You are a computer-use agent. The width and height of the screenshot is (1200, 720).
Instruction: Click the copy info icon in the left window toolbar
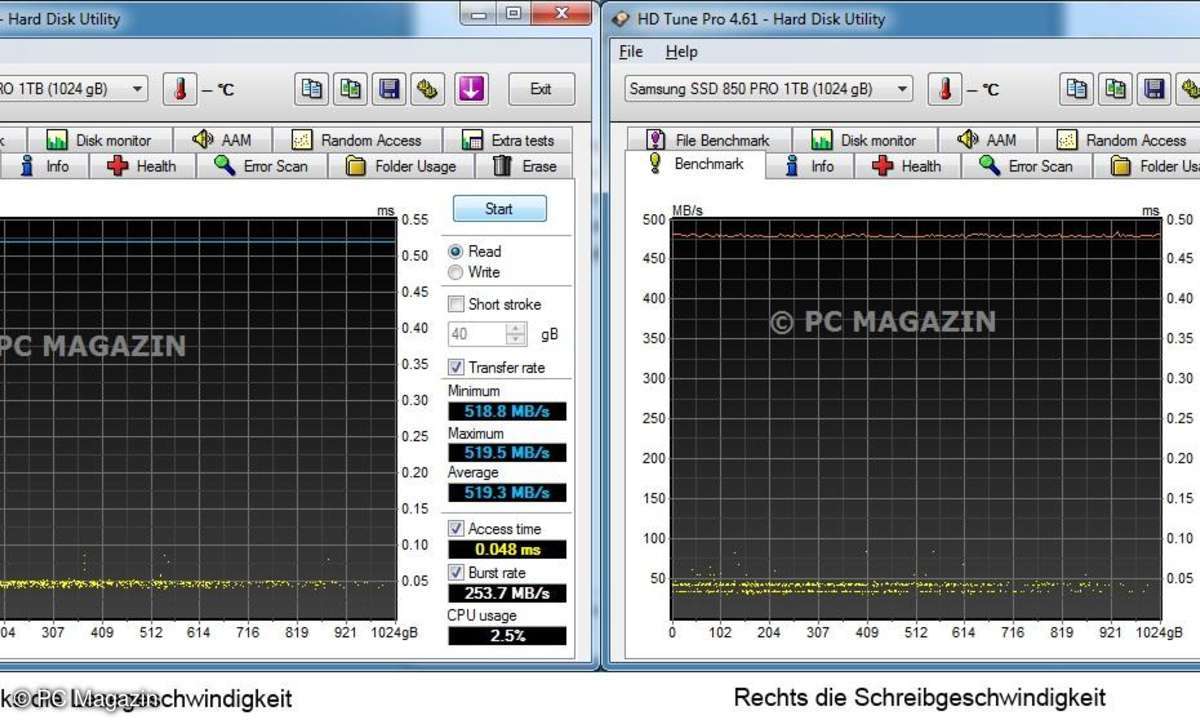pyautogui.click(x=312, y=89)
